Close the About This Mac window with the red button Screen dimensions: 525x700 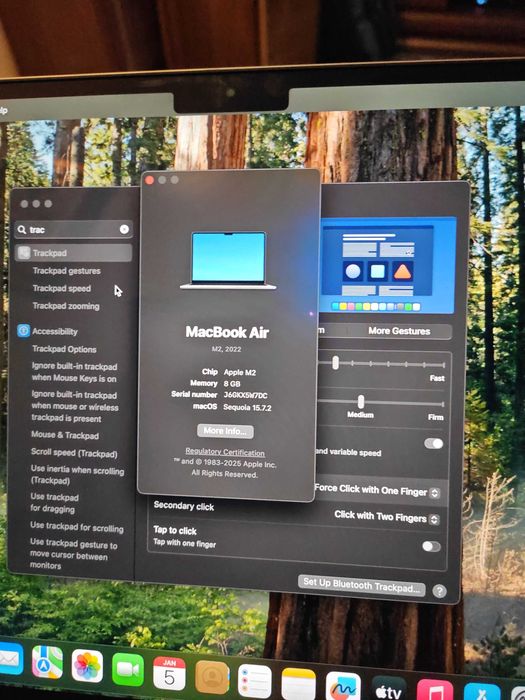(x=150, y=180)
